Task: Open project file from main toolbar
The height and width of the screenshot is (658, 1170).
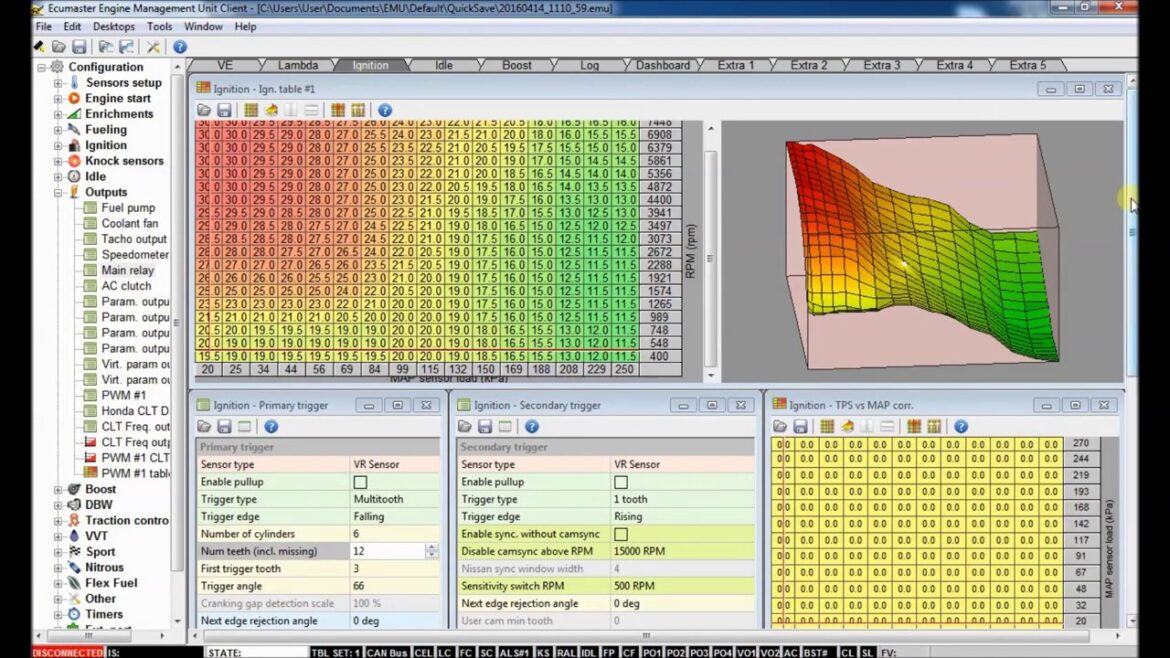Action: tap(60, 47)
